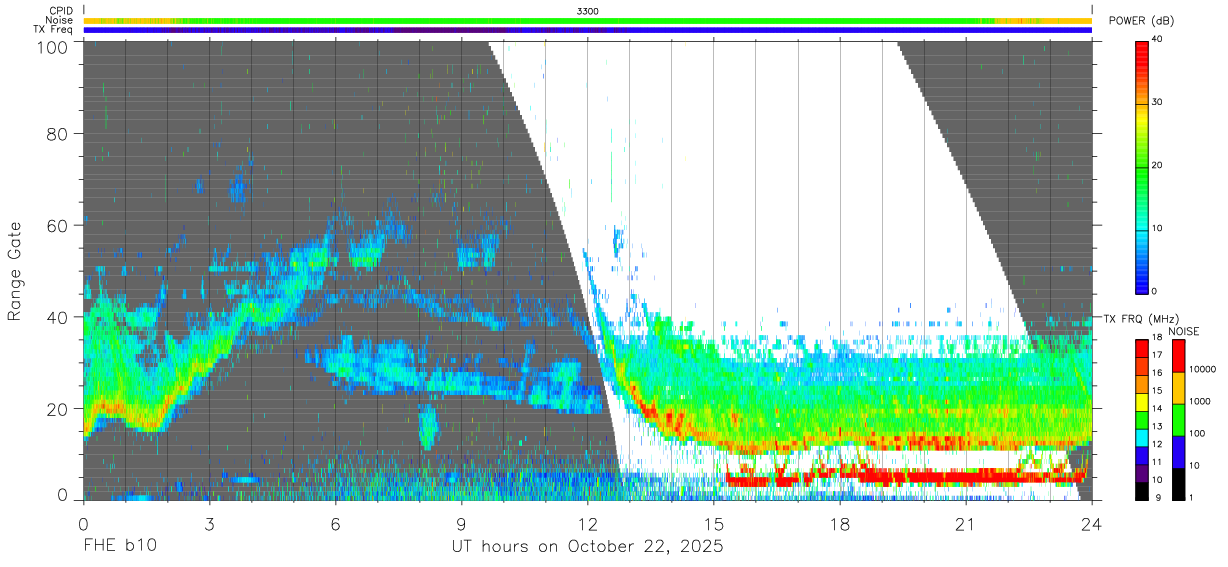Click the 15 tick on TX FRQ scale
This screenshot has height=567, width=1228.
coord(1159,390)
